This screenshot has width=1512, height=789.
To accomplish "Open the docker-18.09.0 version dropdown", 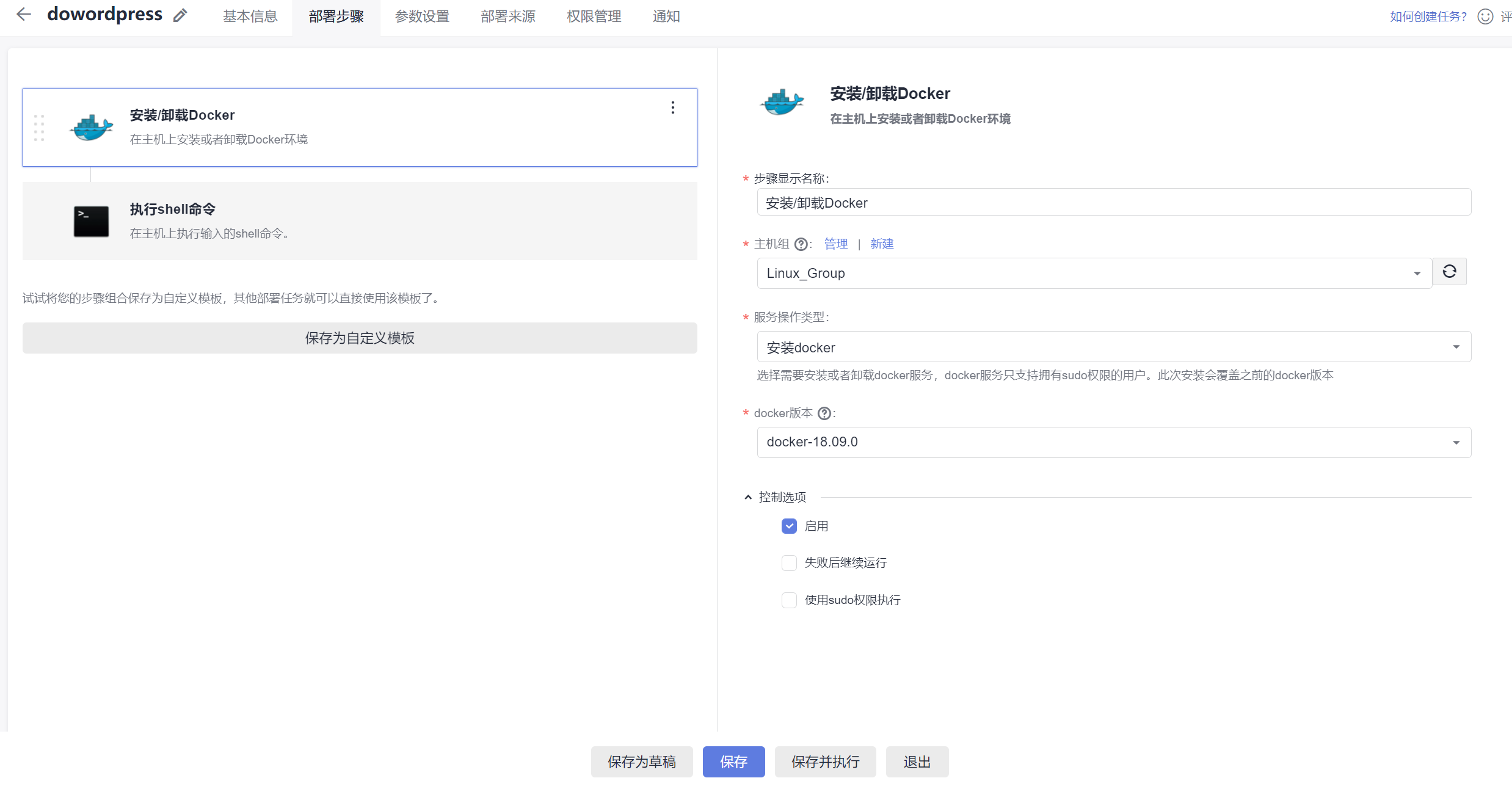I will (1113, 442).
